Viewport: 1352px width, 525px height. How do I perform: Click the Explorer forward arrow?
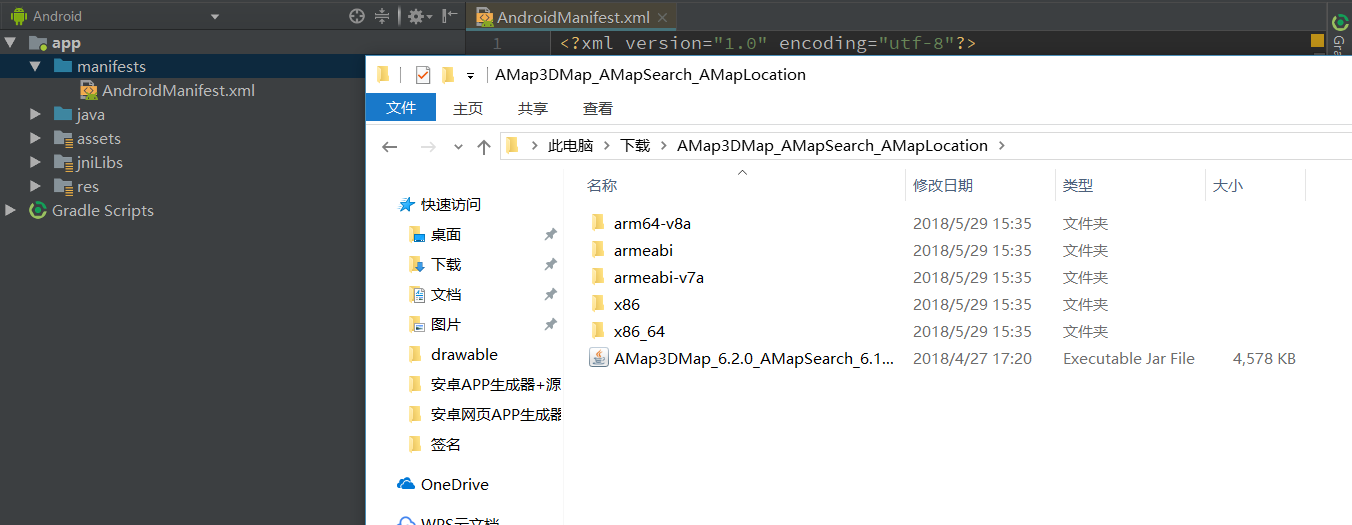tap(428, 146)
